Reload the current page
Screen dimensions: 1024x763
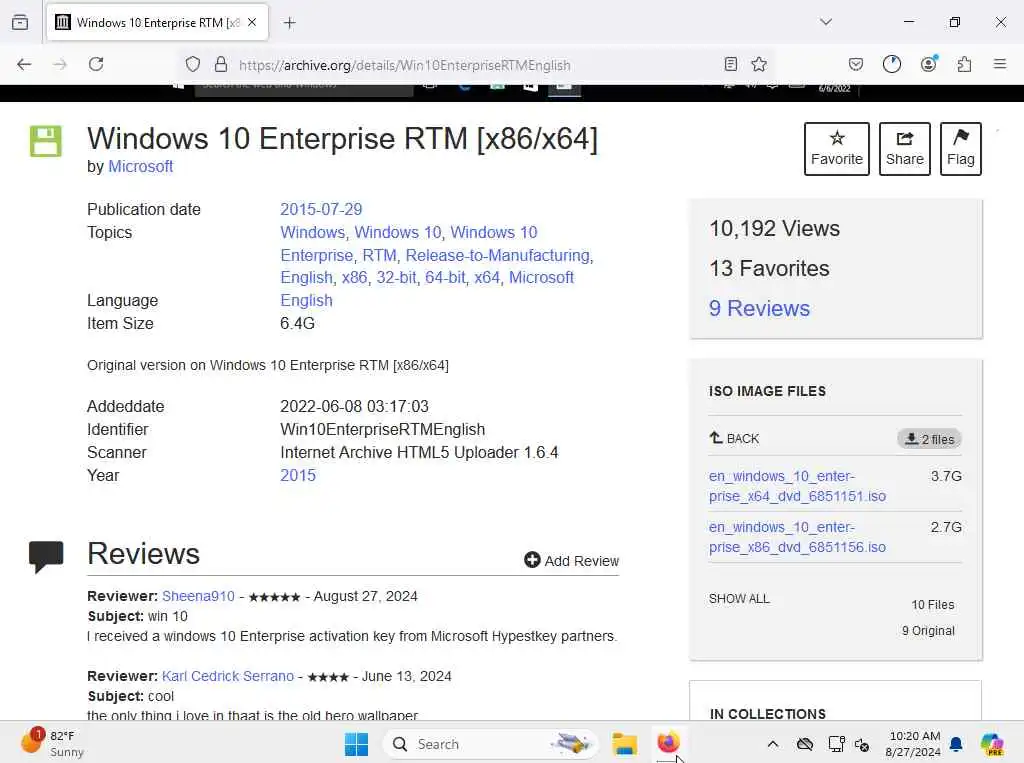coord(96,64)
